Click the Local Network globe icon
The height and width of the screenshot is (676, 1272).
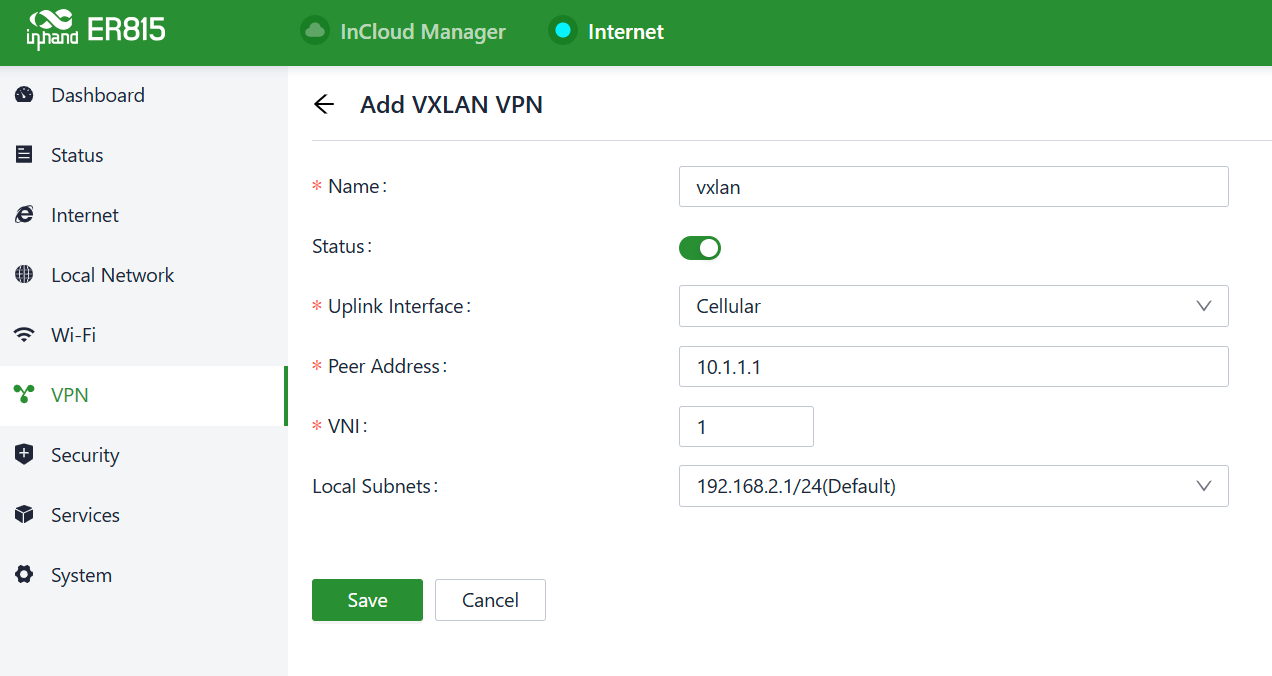point(25,275)
